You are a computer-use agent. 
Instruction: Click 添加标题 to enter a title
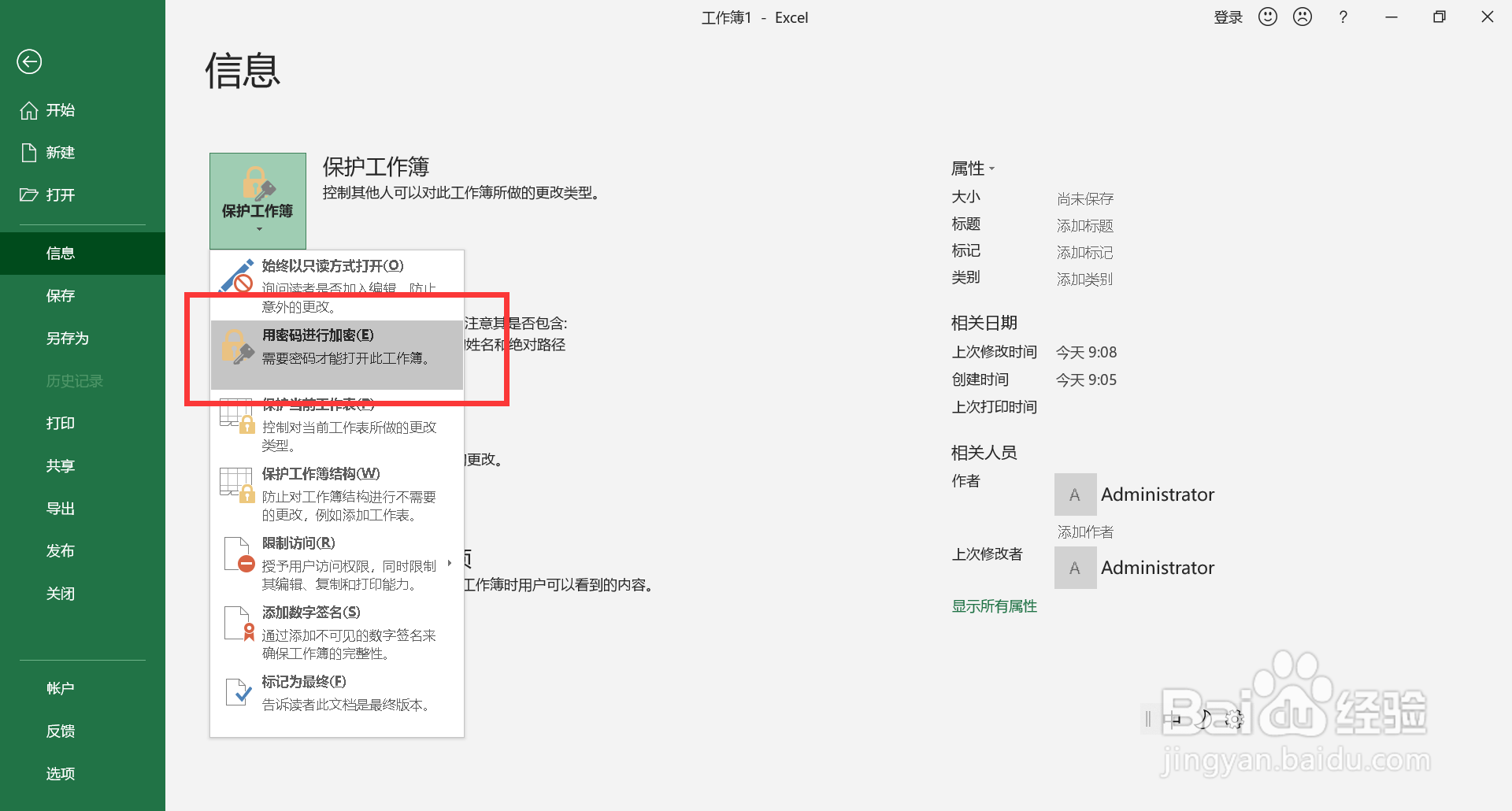coord(1084,224)
